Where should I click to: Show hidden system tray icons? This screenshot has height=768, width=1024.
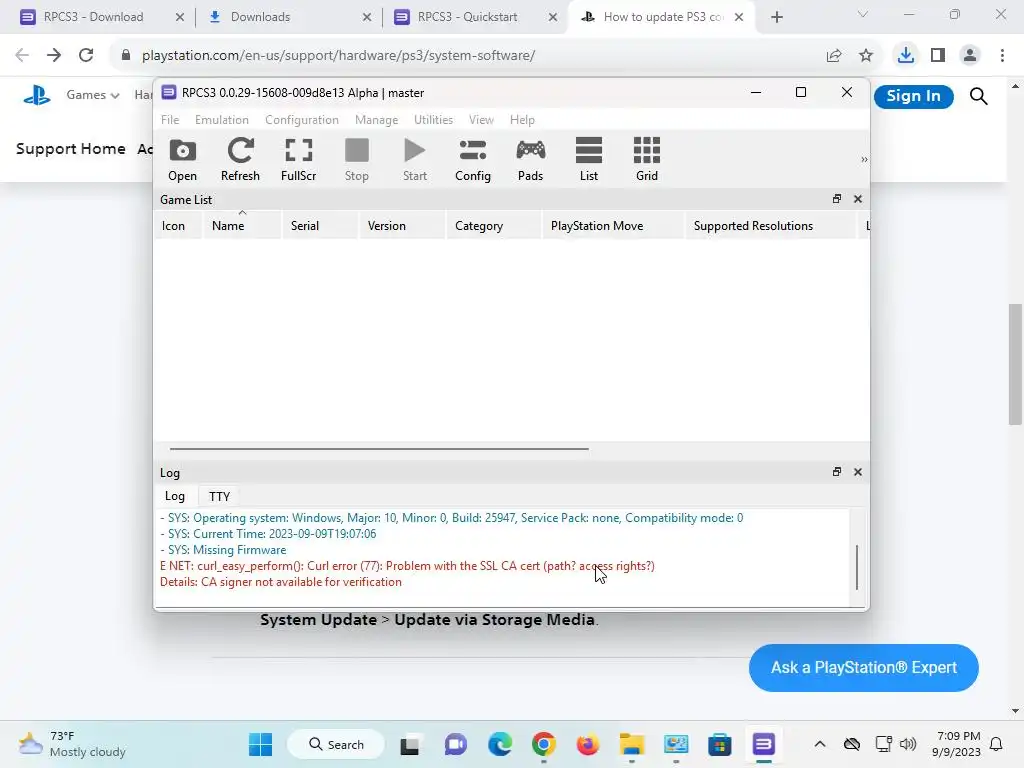tap(820, 744)
